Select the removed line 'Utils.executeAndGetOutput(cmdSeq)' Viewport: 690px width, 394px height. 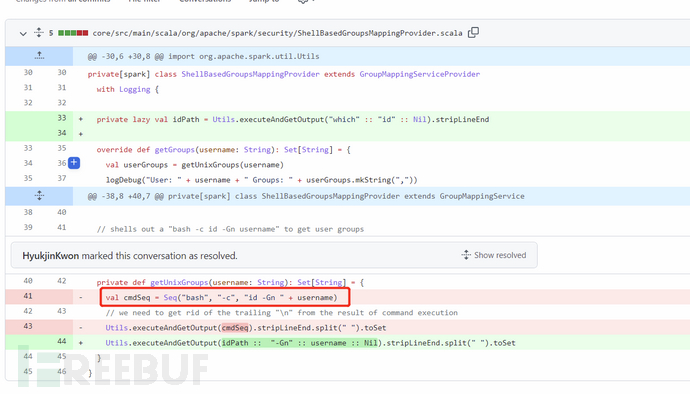pyautogui.click(x=246, y=328)
